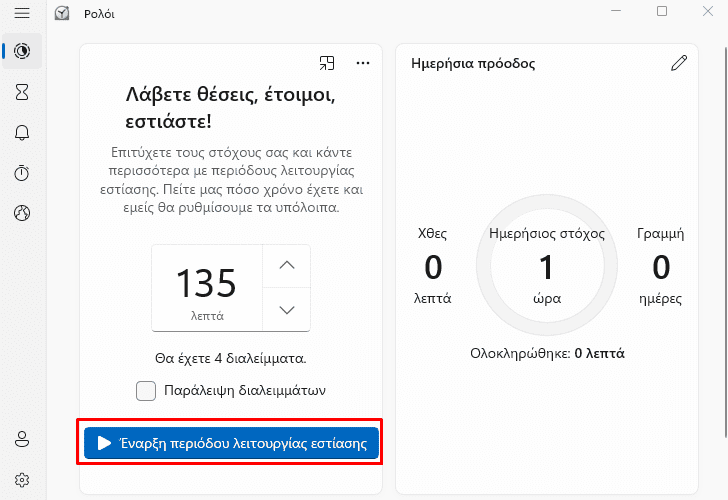Open the account sign-in icon
Viewport: 728px width, 500px height.
[22, 439]
